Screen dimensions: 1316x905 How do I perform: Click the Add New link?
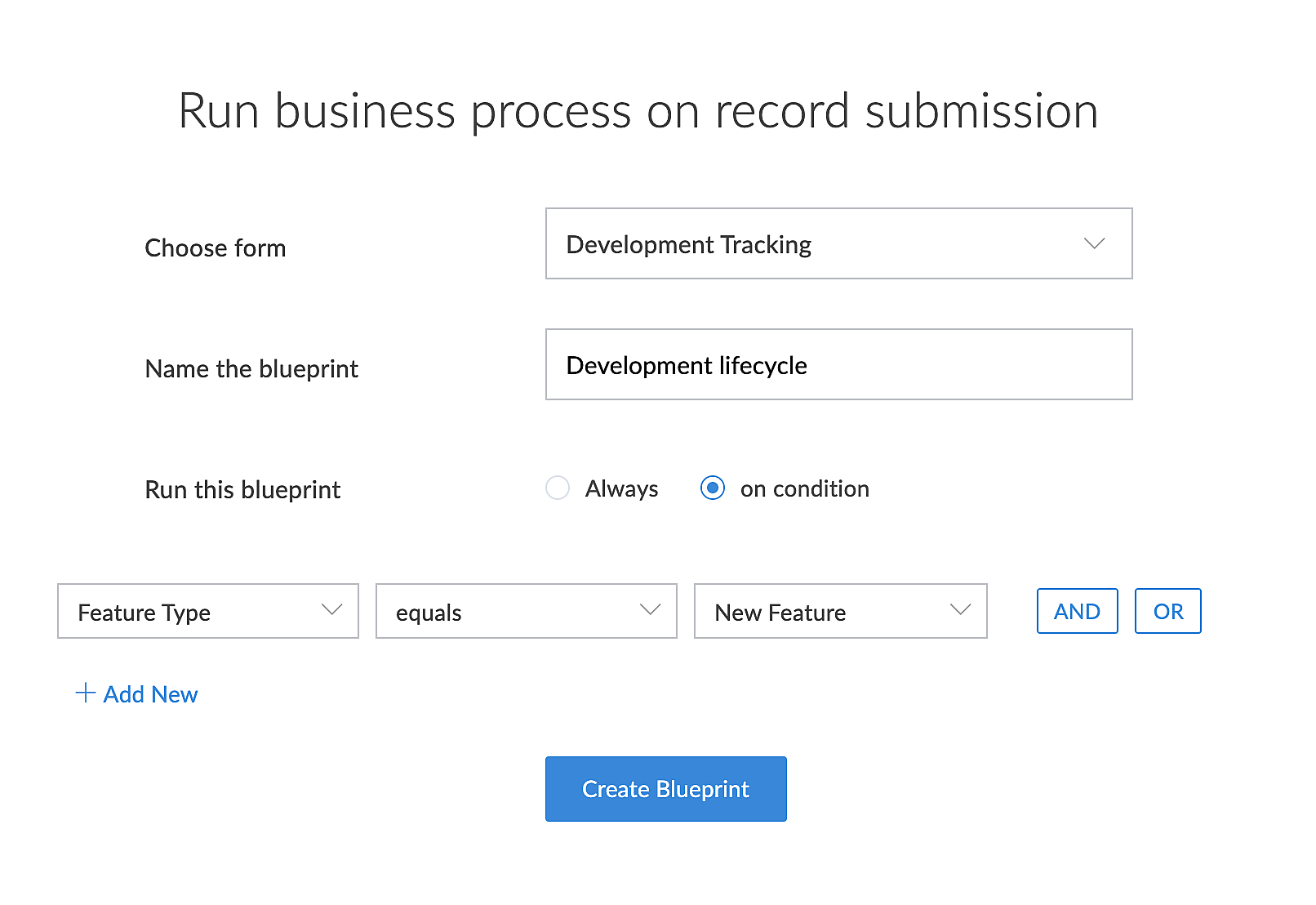150,694
